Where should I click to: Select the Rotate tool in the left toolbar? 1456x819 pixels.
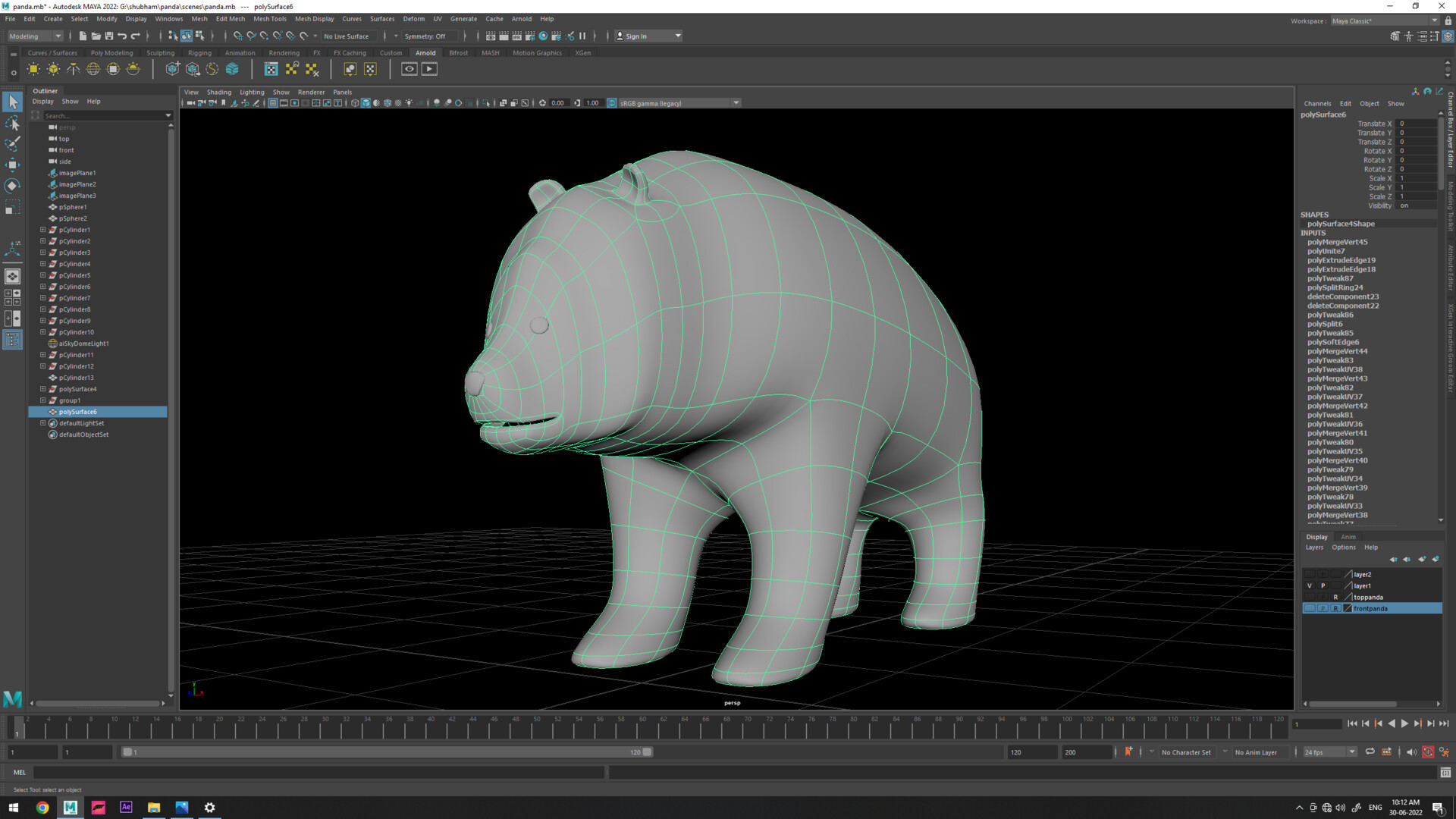coord(13,185)
